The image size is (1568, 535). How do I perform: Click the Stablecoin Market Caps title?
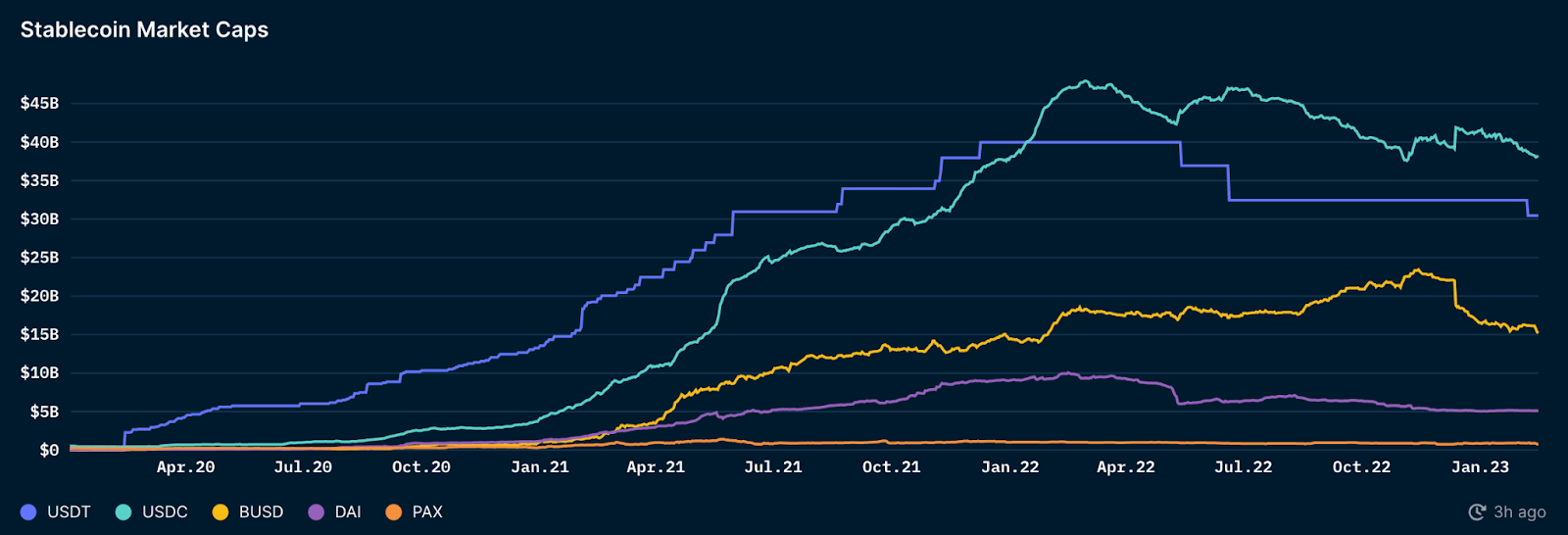pyautogui.click(x=144, y=30)
